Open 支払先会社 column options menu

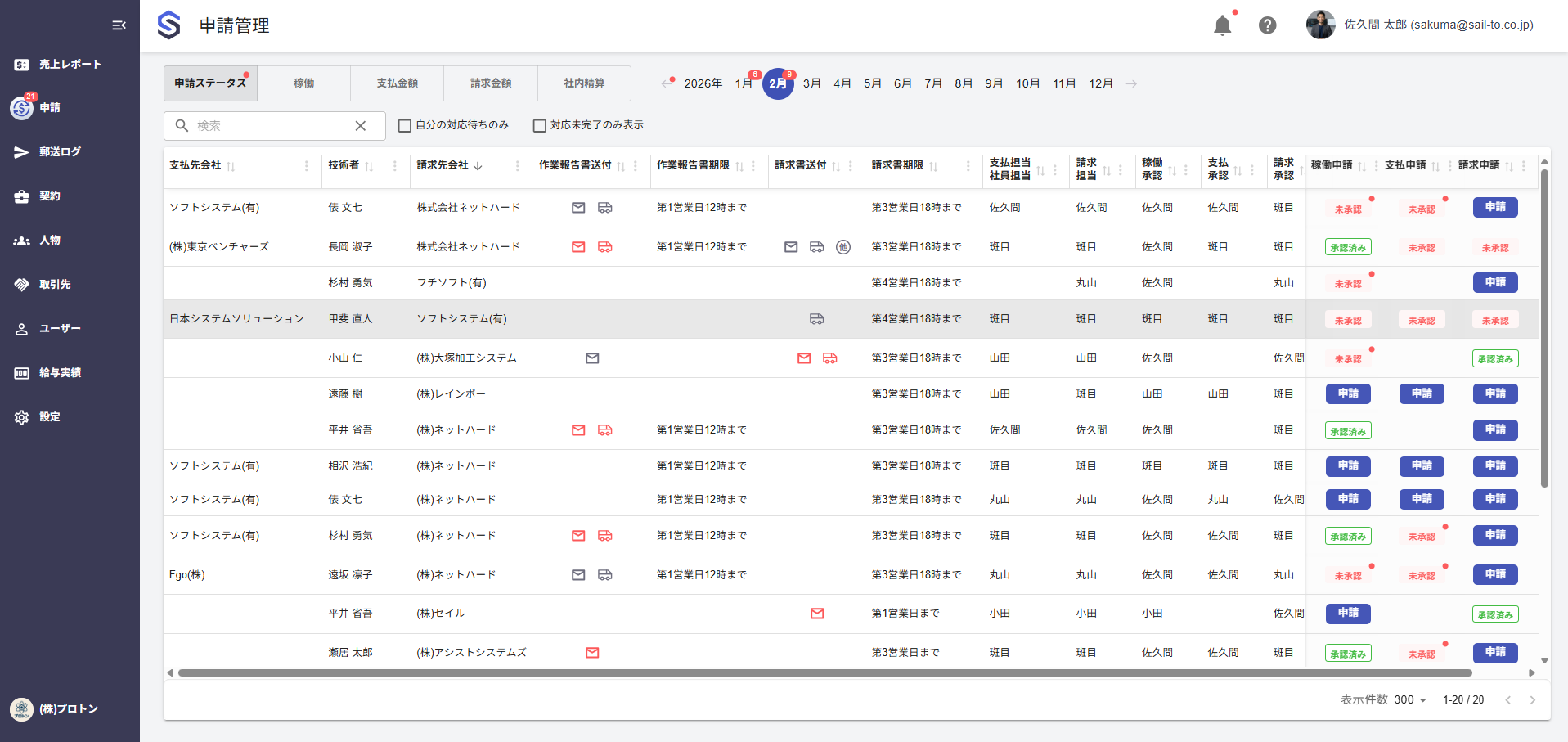[x=307, y=166]
